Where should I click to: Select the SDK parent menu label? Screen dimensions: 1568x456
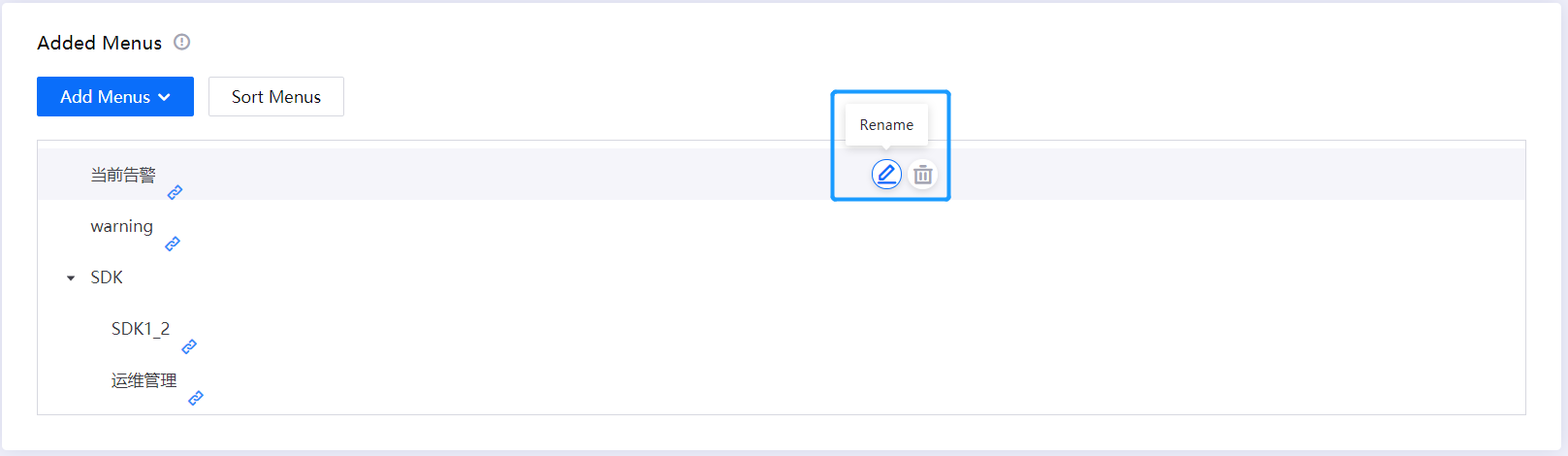tap(107, 277)
